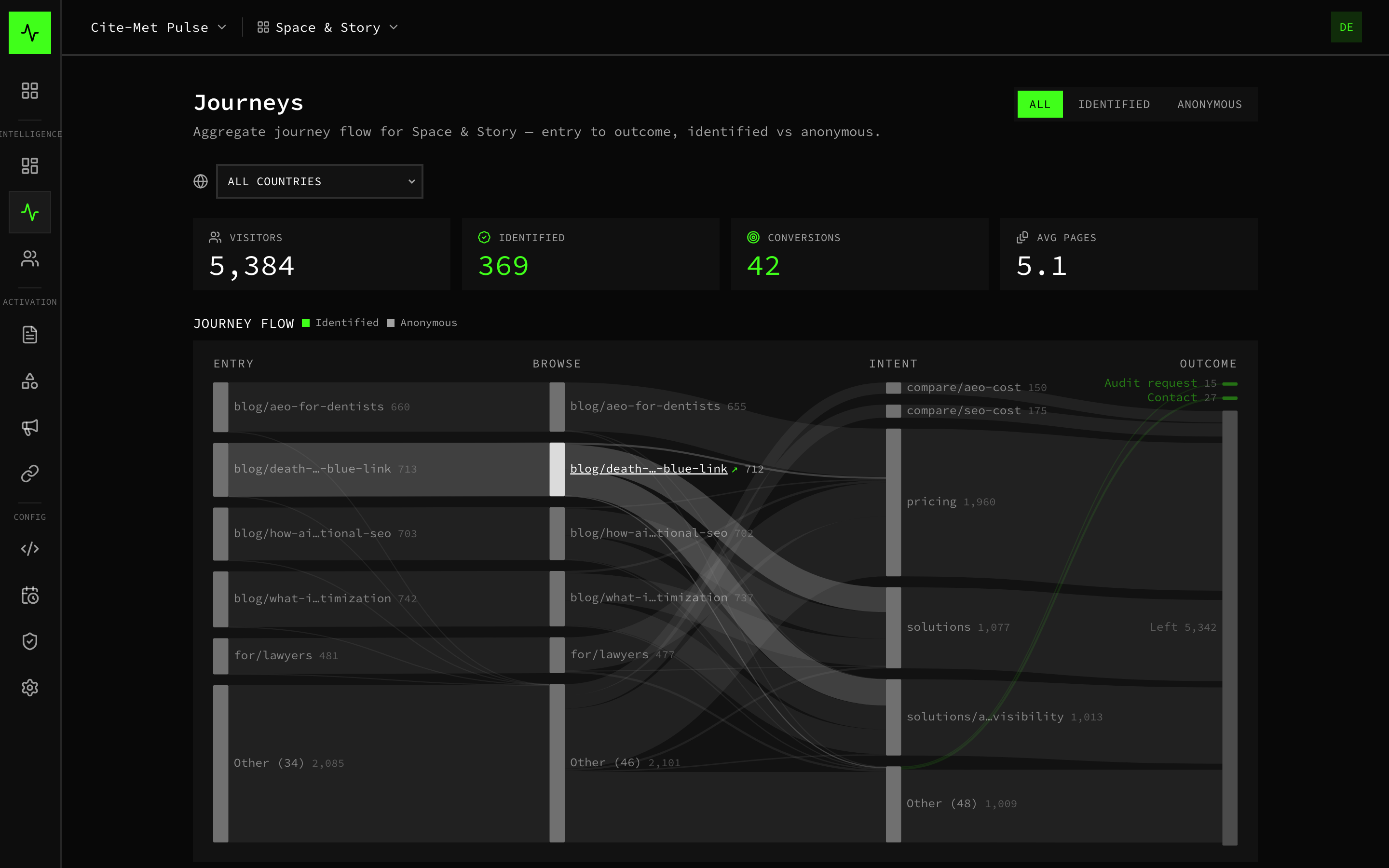Select intent node compare/aeo-cost 150
This screenshot has width=1389, height=868.
pyautogui.click(x=893, y=388)
